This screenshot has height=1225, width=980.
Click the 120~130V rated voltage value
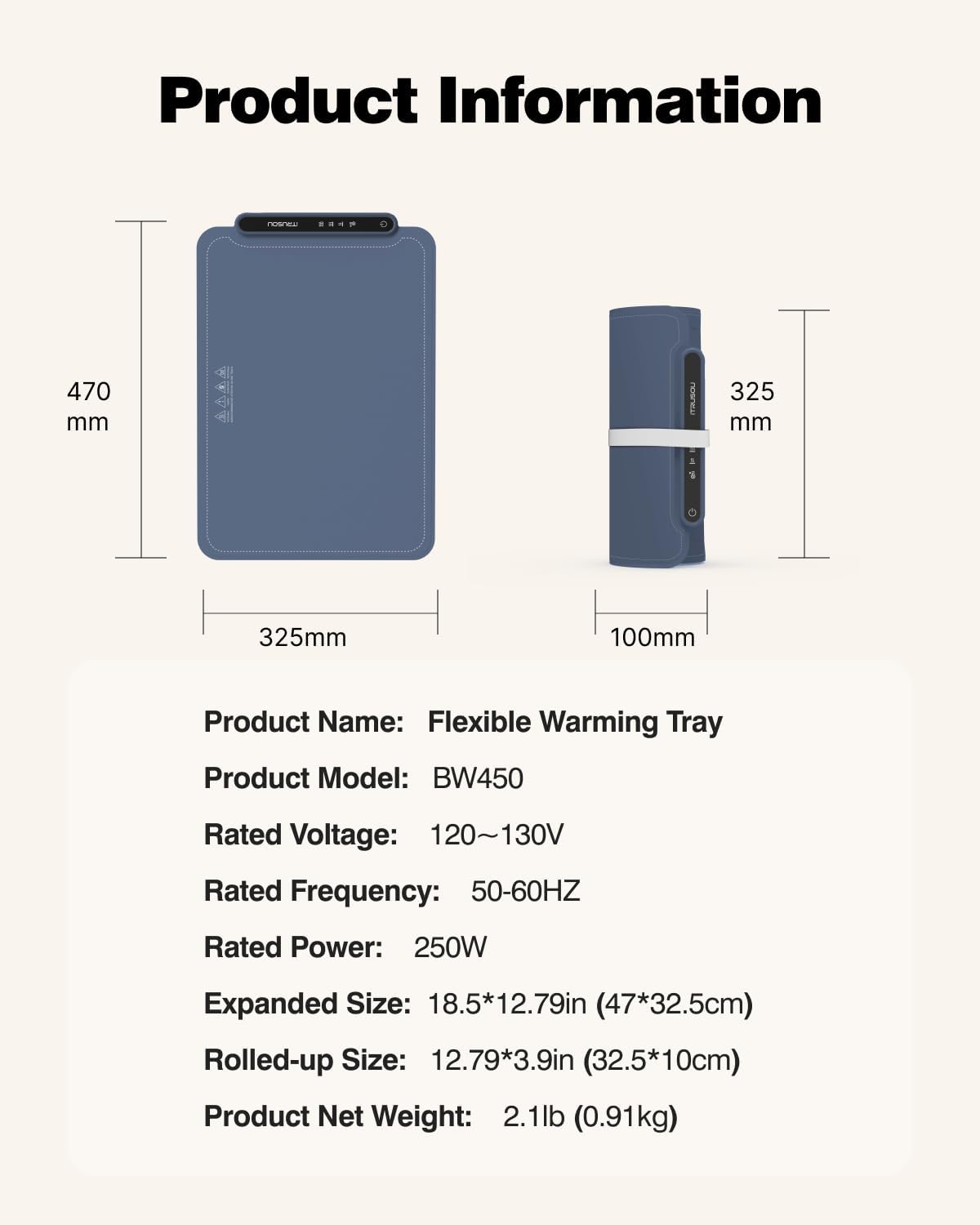point(497,835)
